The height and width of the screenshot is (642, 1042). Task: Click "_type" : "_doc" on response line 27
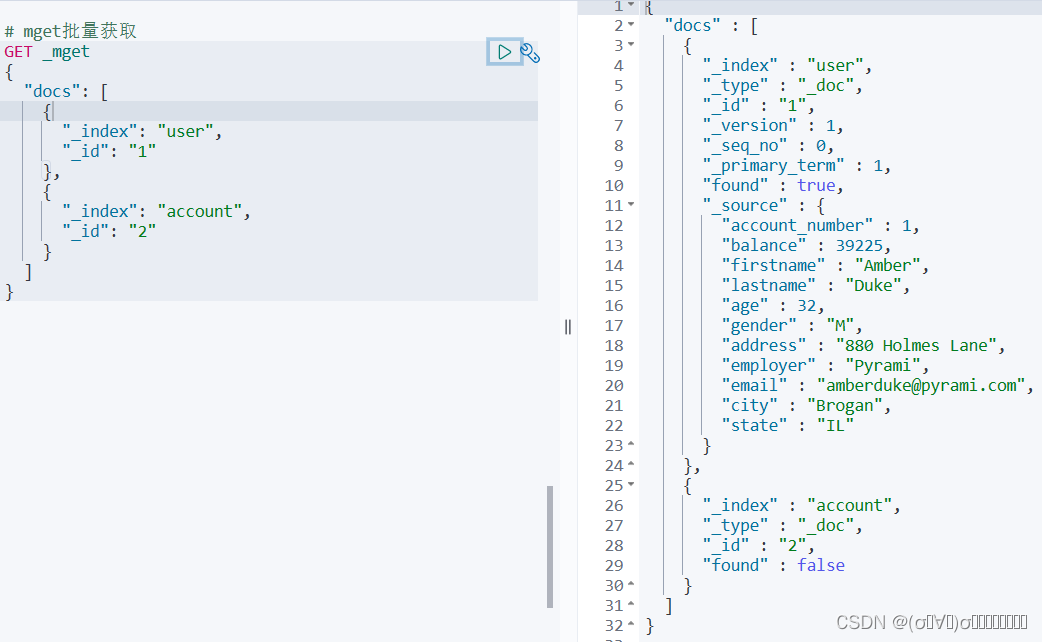782,525
